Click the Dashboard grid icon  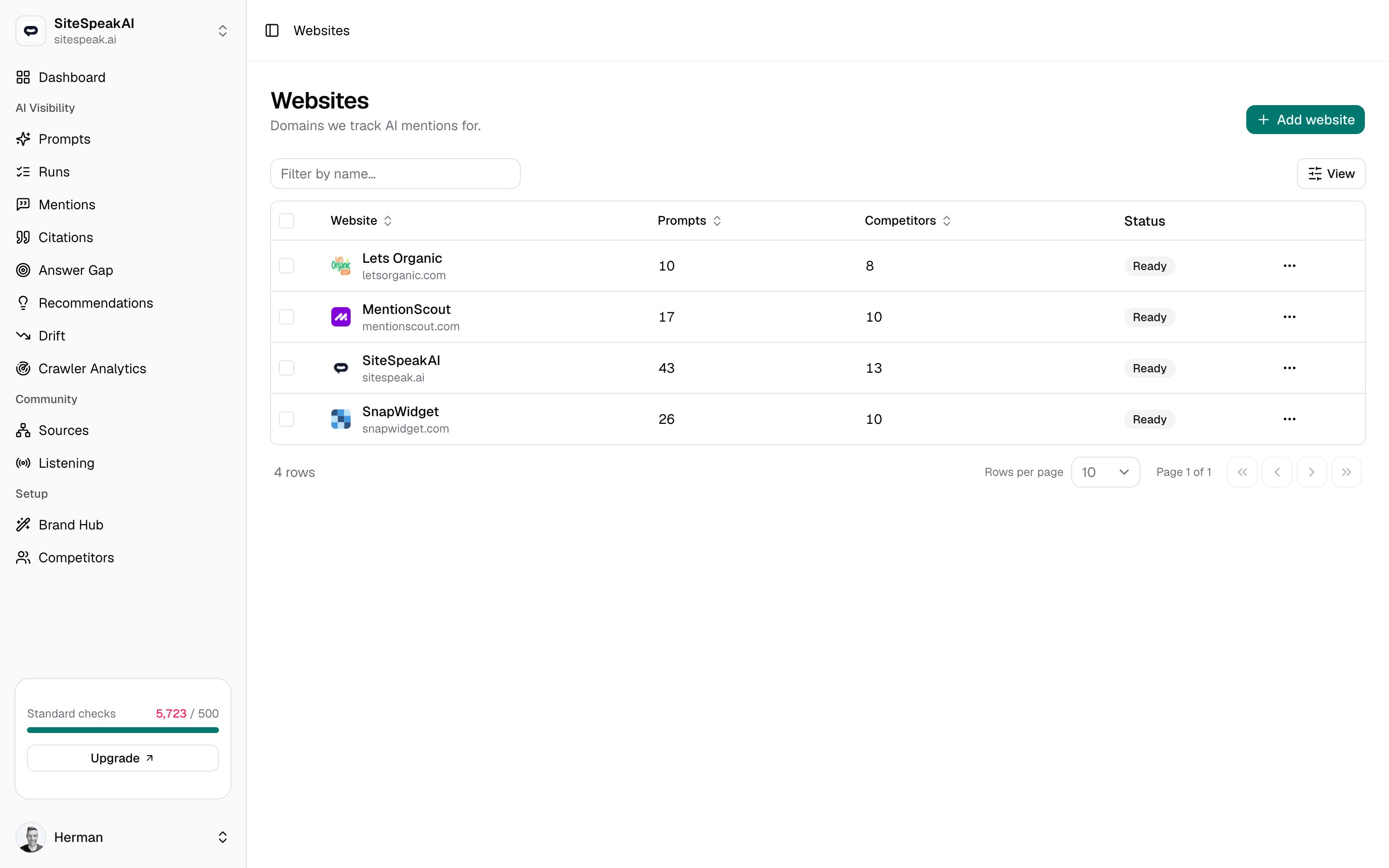click(x=23, y=78)
